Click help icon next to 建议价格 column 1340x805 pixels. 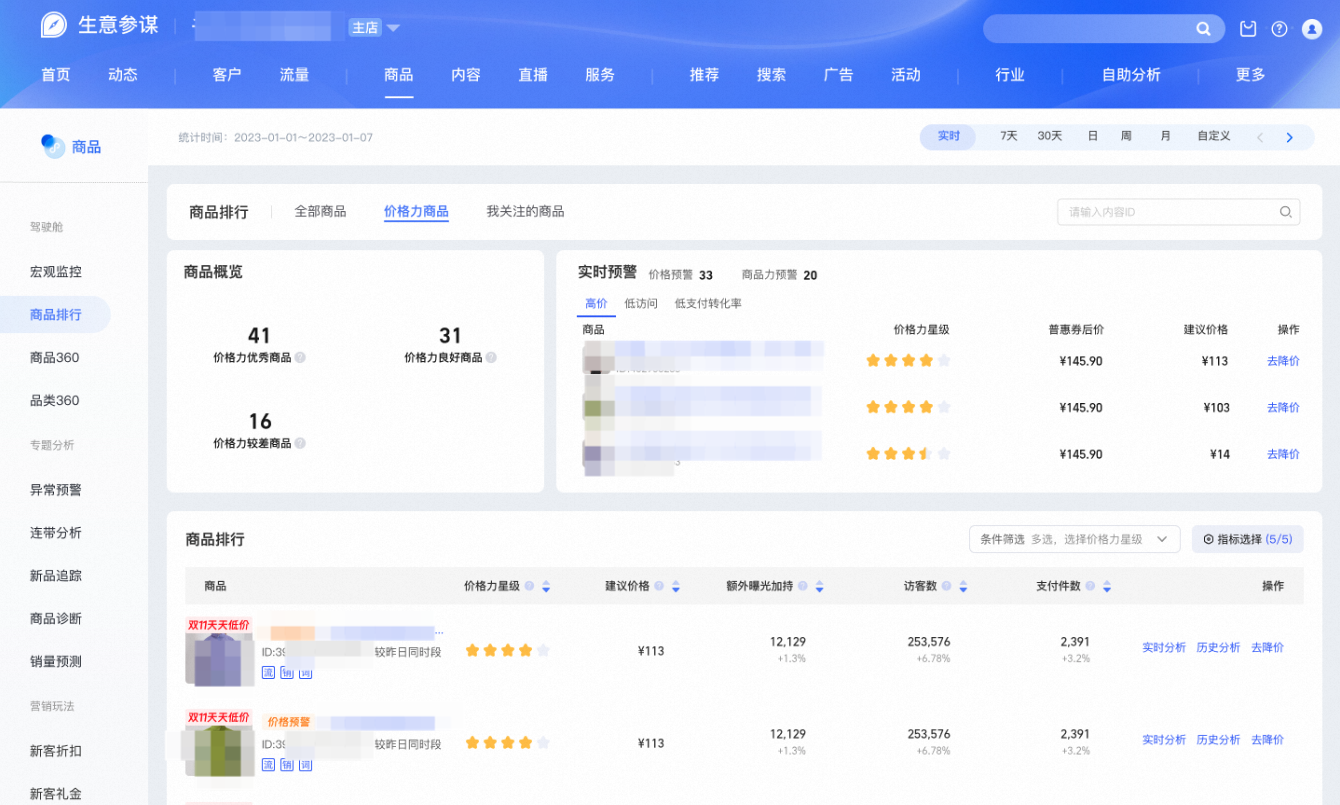[x=659, y=586]
